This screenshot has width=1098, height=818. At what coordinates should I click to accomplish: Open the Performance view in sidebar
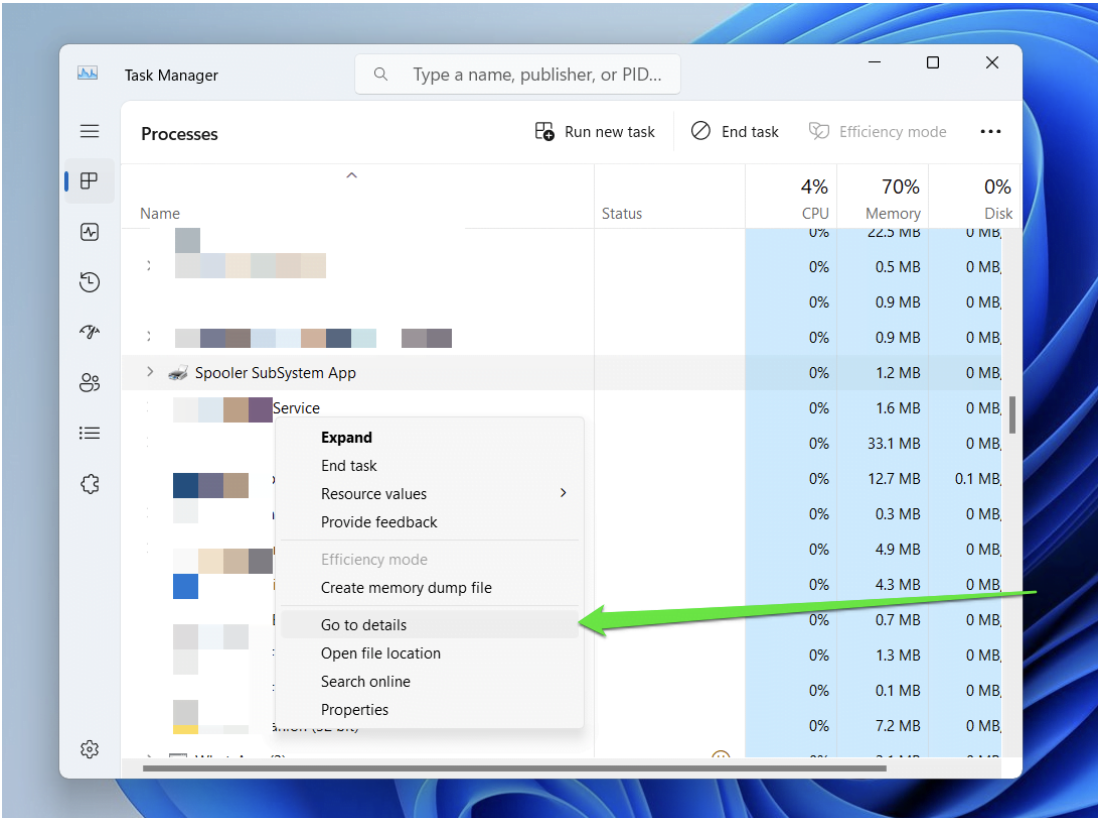coord(89,232)
